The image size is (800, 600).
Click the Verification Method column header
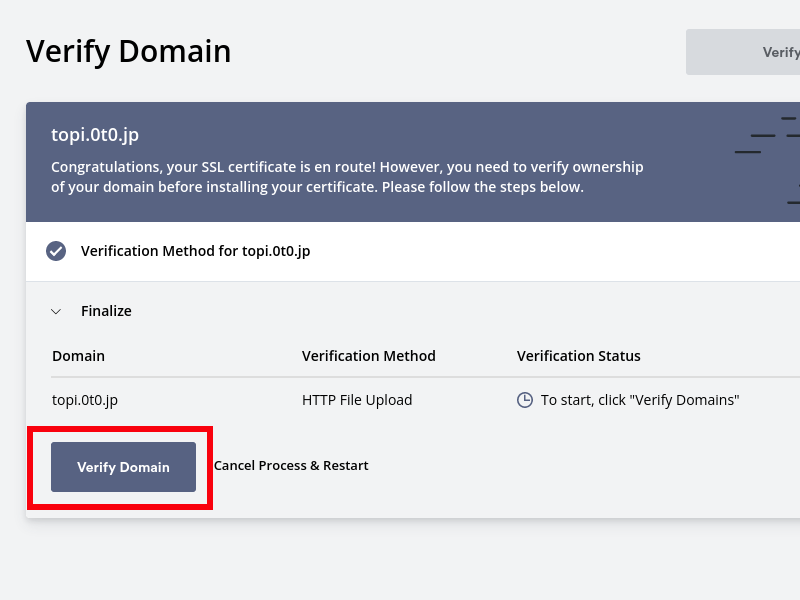(368, 356)
